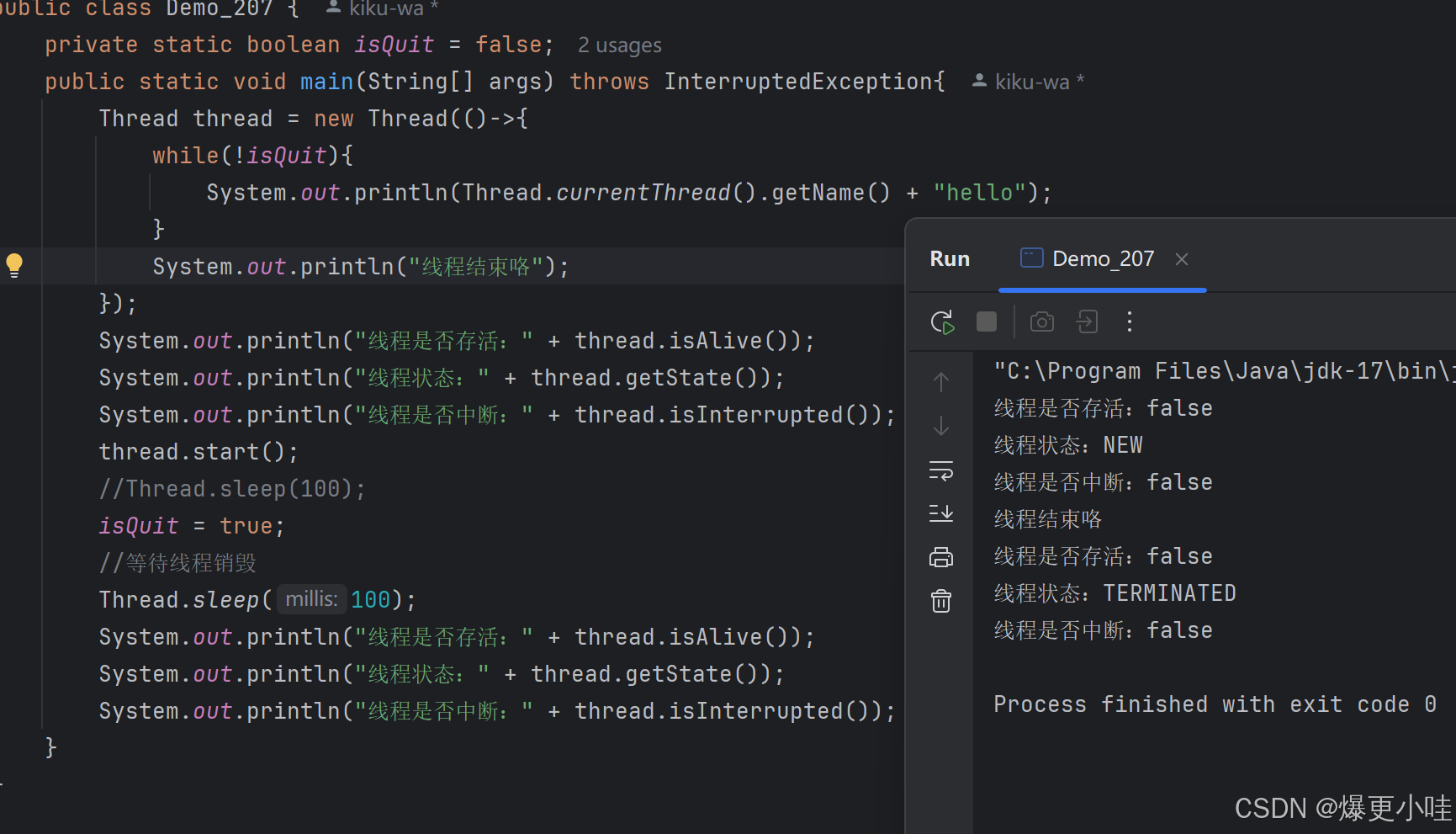Open the 2 usages link for isQuit
Viewport: 1456px width, 834px height.
(619, 45)
